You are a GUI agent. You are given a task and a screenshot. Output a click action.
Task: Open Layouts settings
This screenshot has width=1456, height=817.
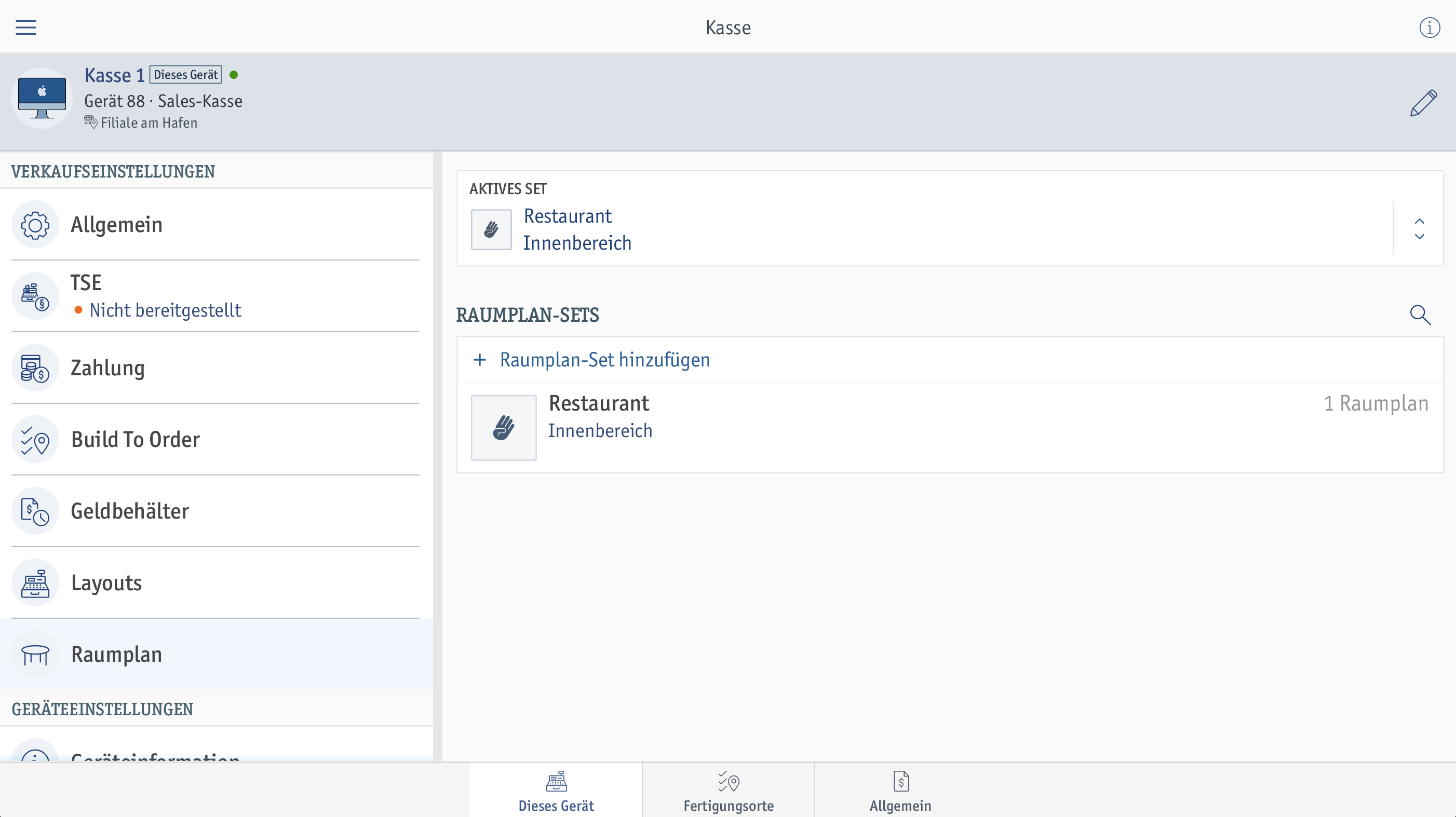coord(215,582)
